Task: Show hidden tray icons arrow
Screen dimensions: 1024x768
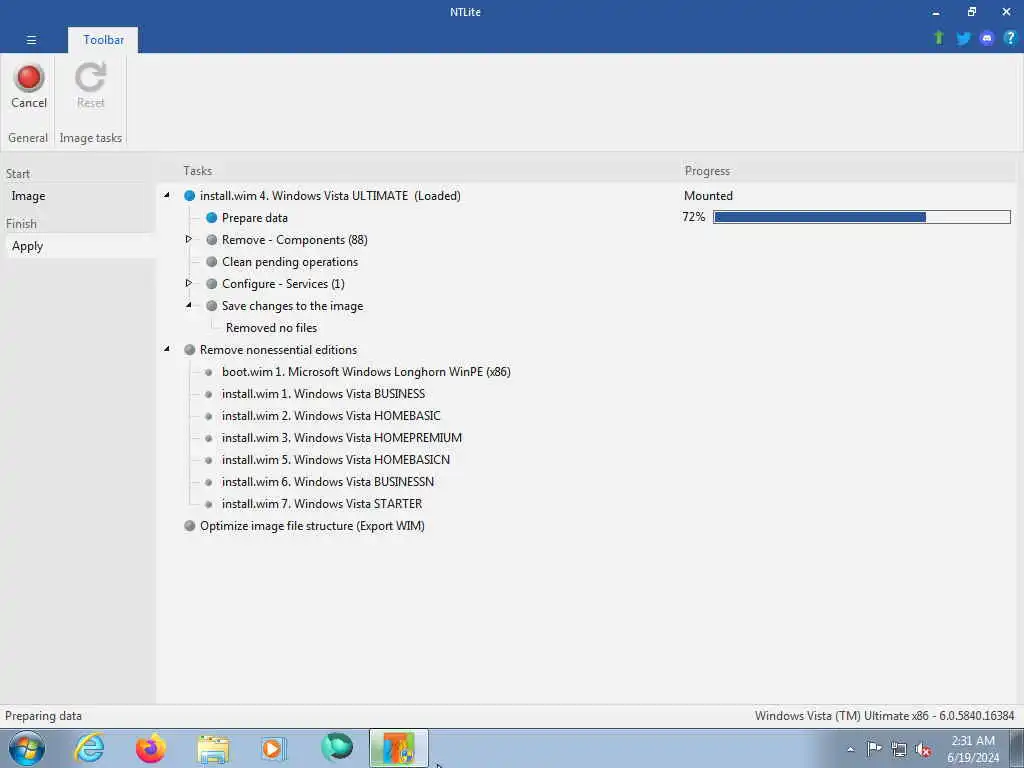Action: 850,749
